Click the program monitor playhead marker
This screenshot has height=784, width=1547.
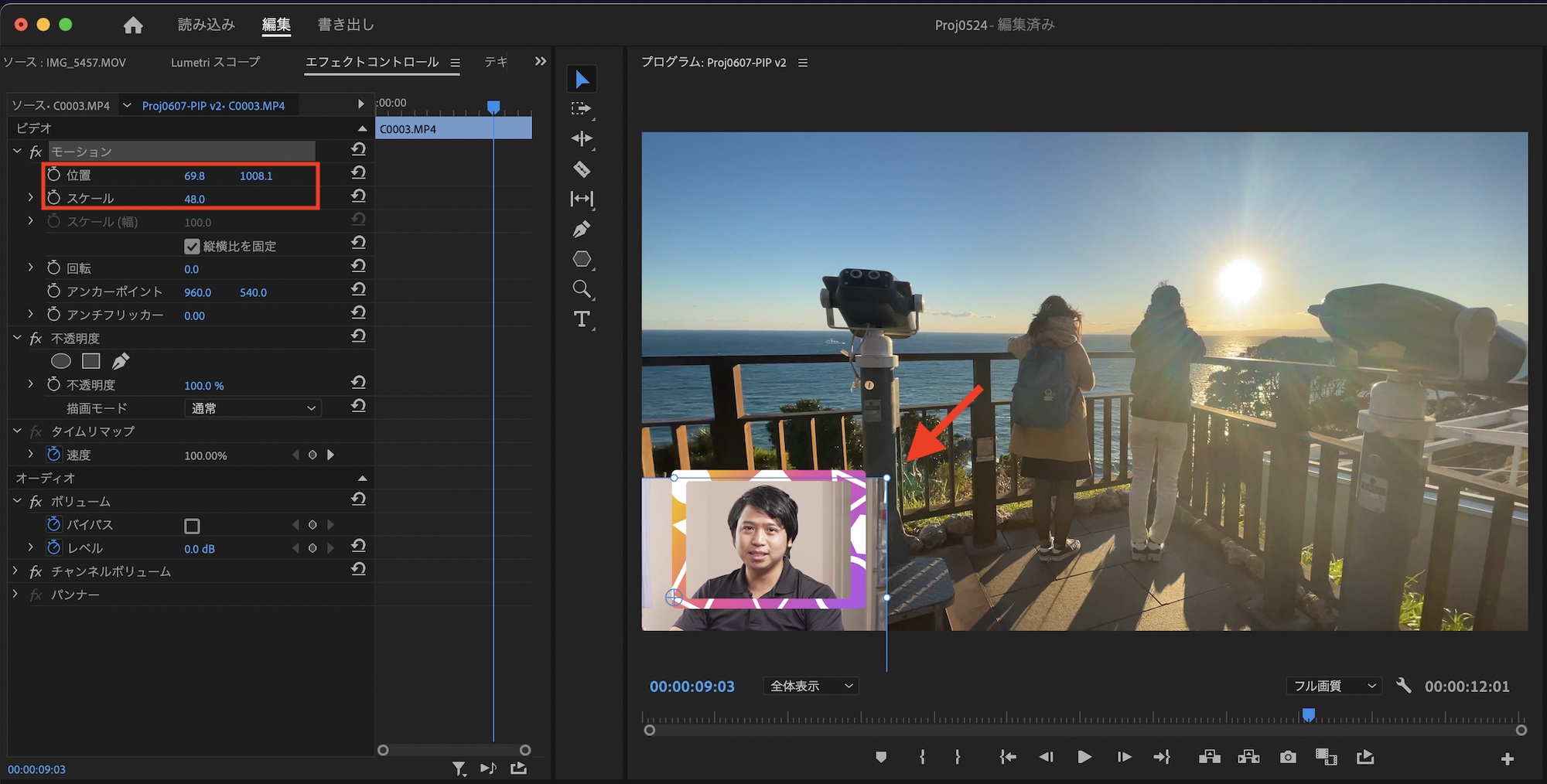click(x=1308, y=714)
